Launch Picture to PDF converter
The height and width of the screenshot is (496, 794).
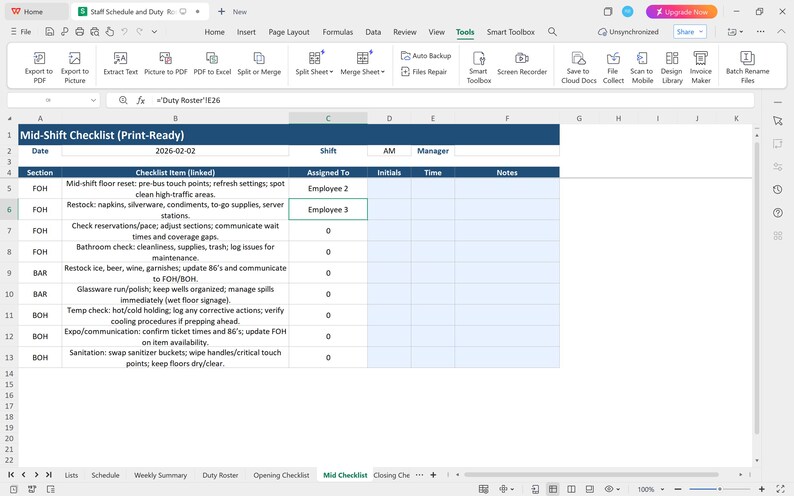click(x=166, y=63)
